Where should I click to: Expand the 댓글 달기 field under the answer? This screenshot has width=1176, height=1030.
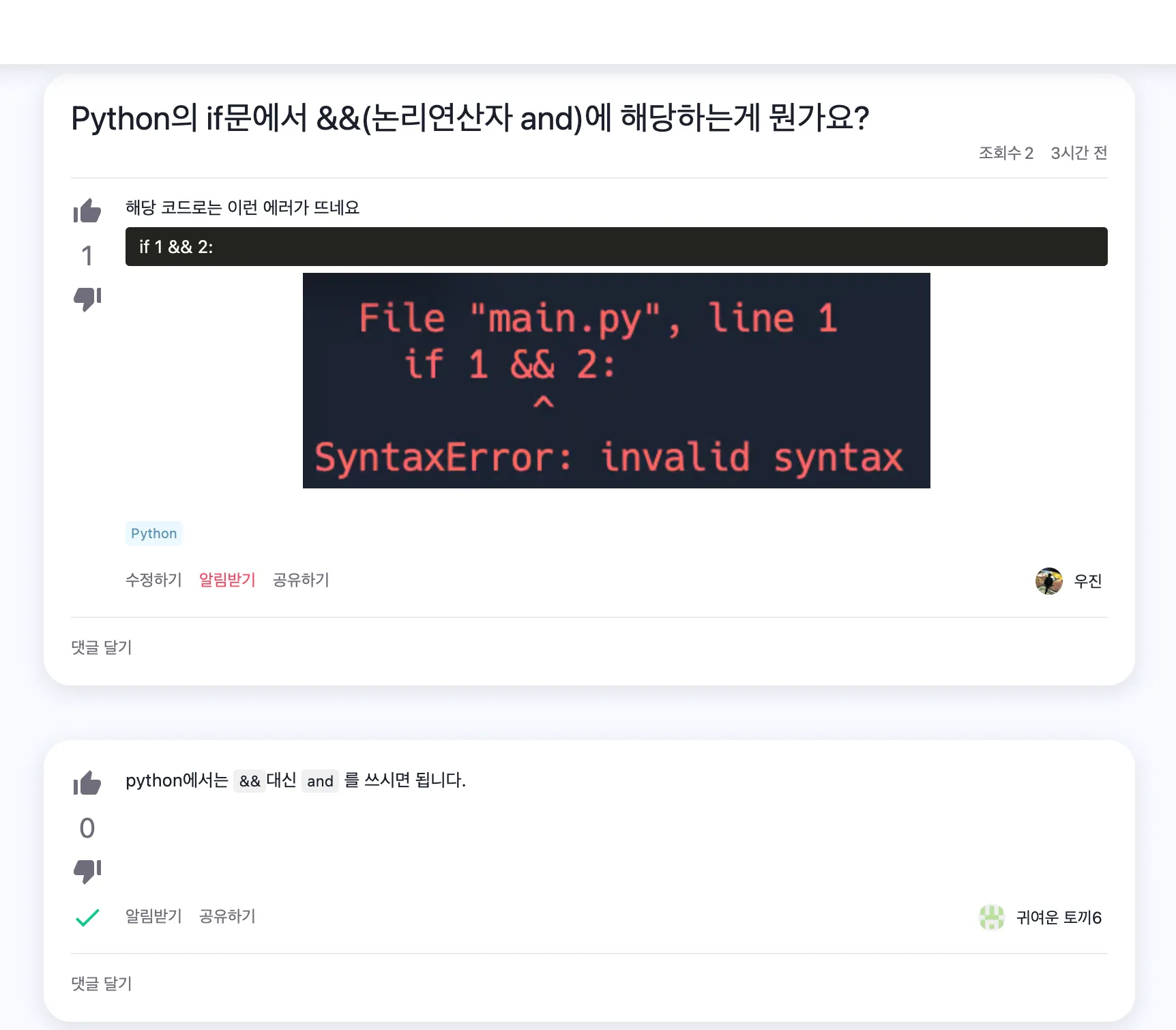pos(101,983)
